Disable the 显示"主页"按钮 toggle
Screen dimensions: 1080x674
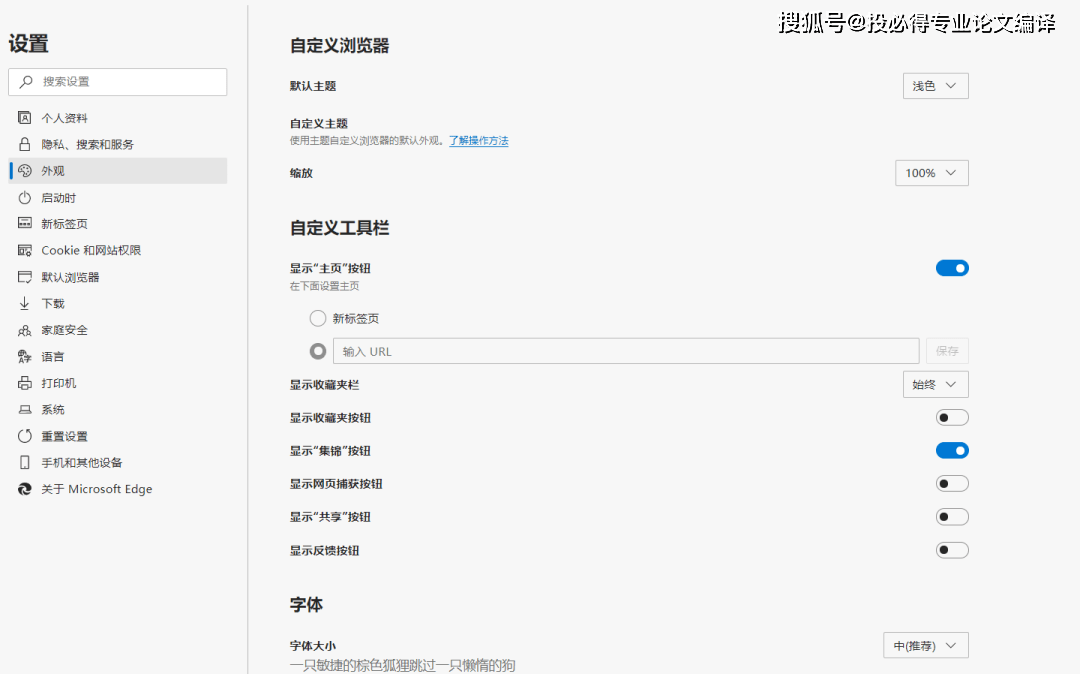(x=952, y=267)
